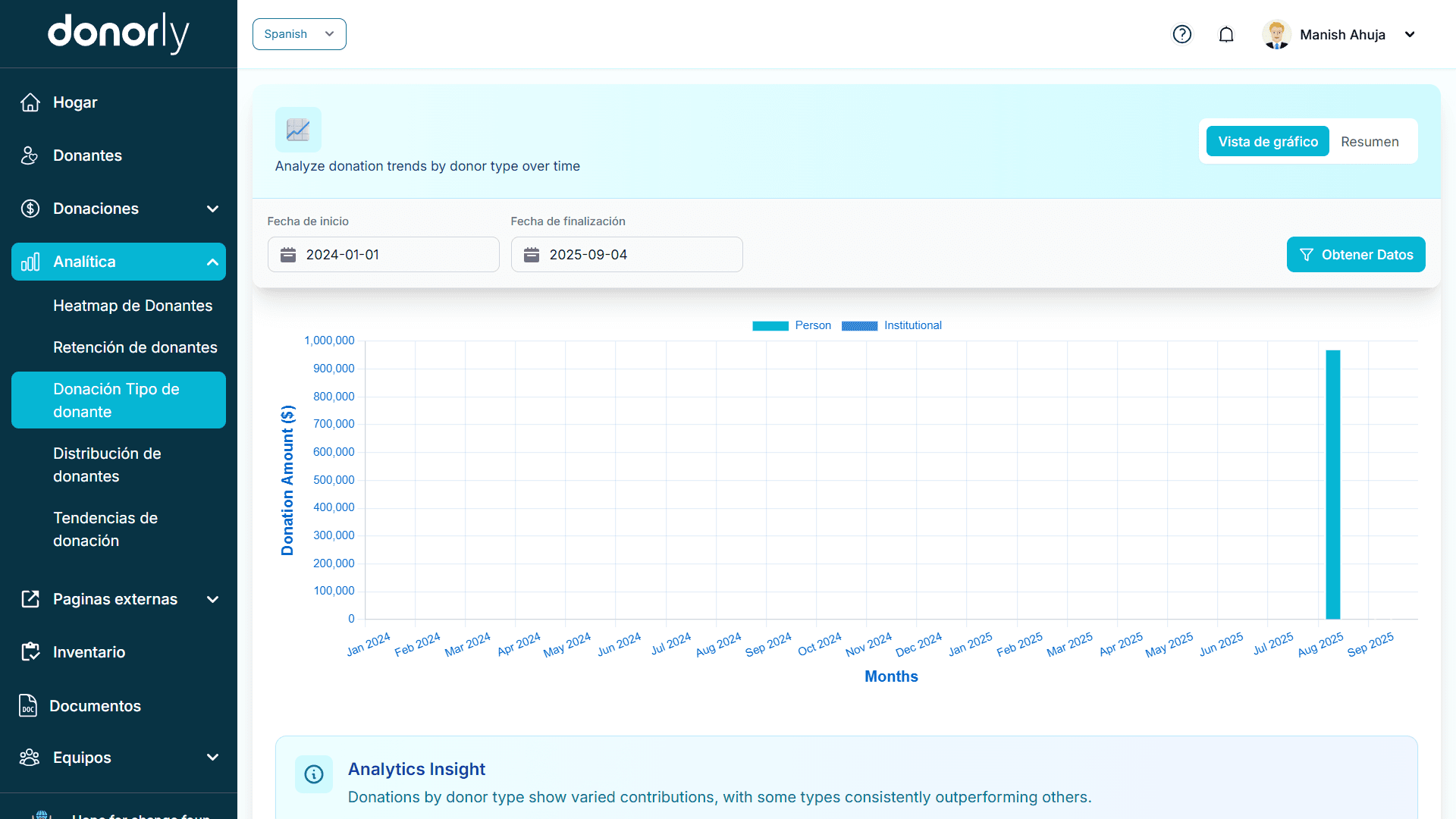
Task: Click the Documentos file icon
Action: click(28, 706)
